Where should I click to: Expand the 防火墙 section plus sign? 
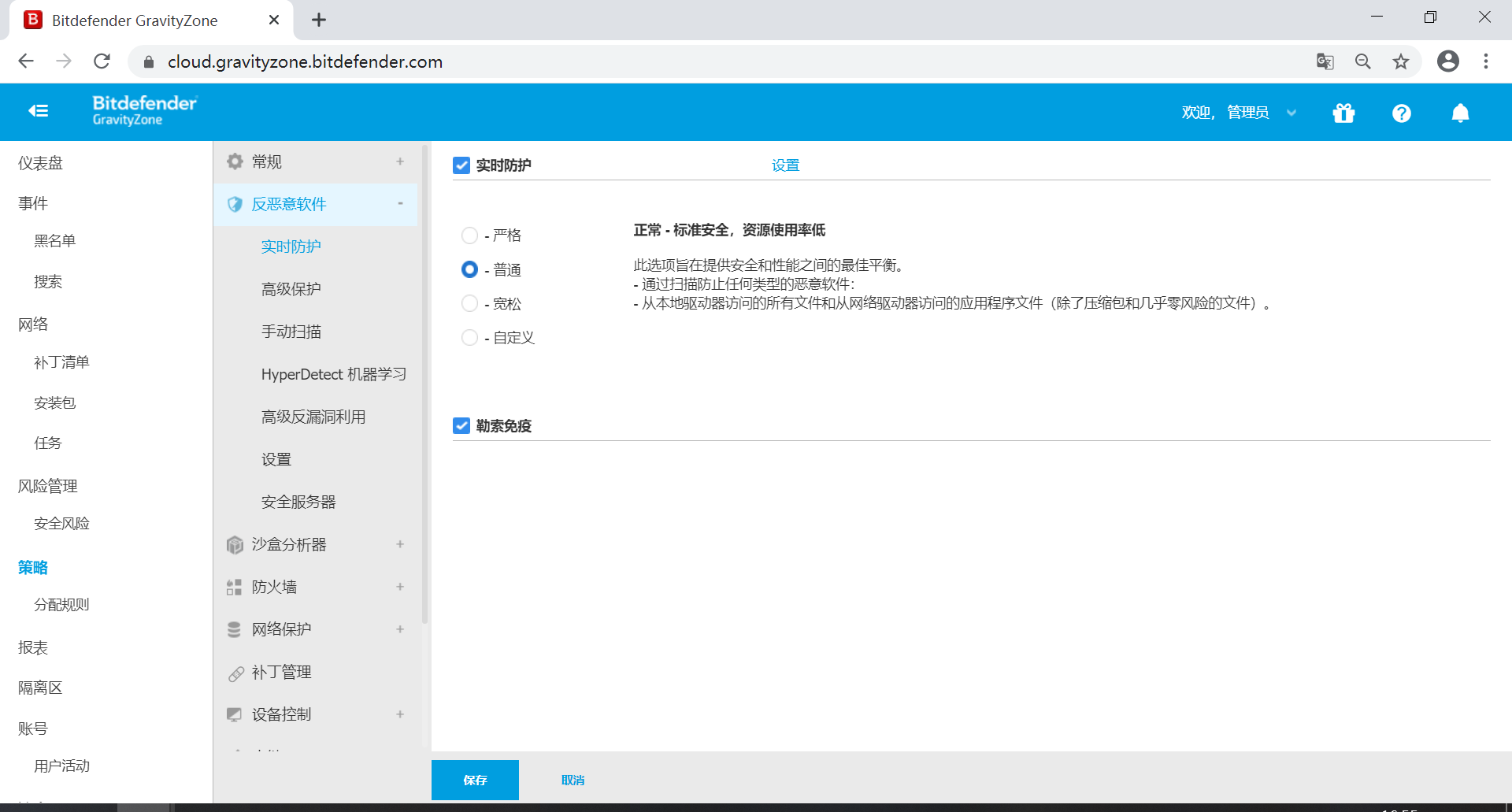[x=400, y=587]
